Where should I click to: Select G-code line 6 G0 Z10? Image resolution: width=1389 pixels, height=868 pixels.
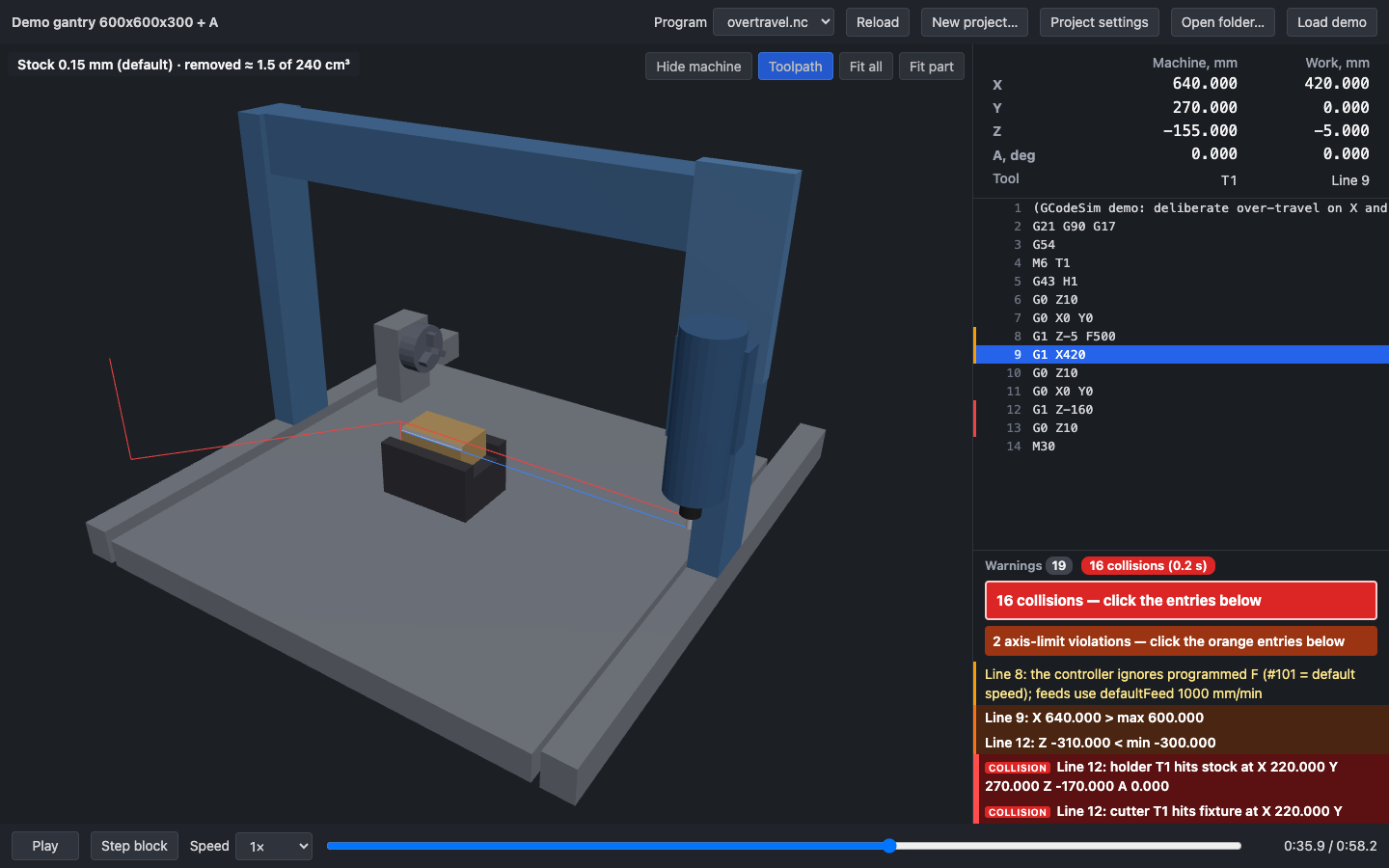tap(1182, 300)
